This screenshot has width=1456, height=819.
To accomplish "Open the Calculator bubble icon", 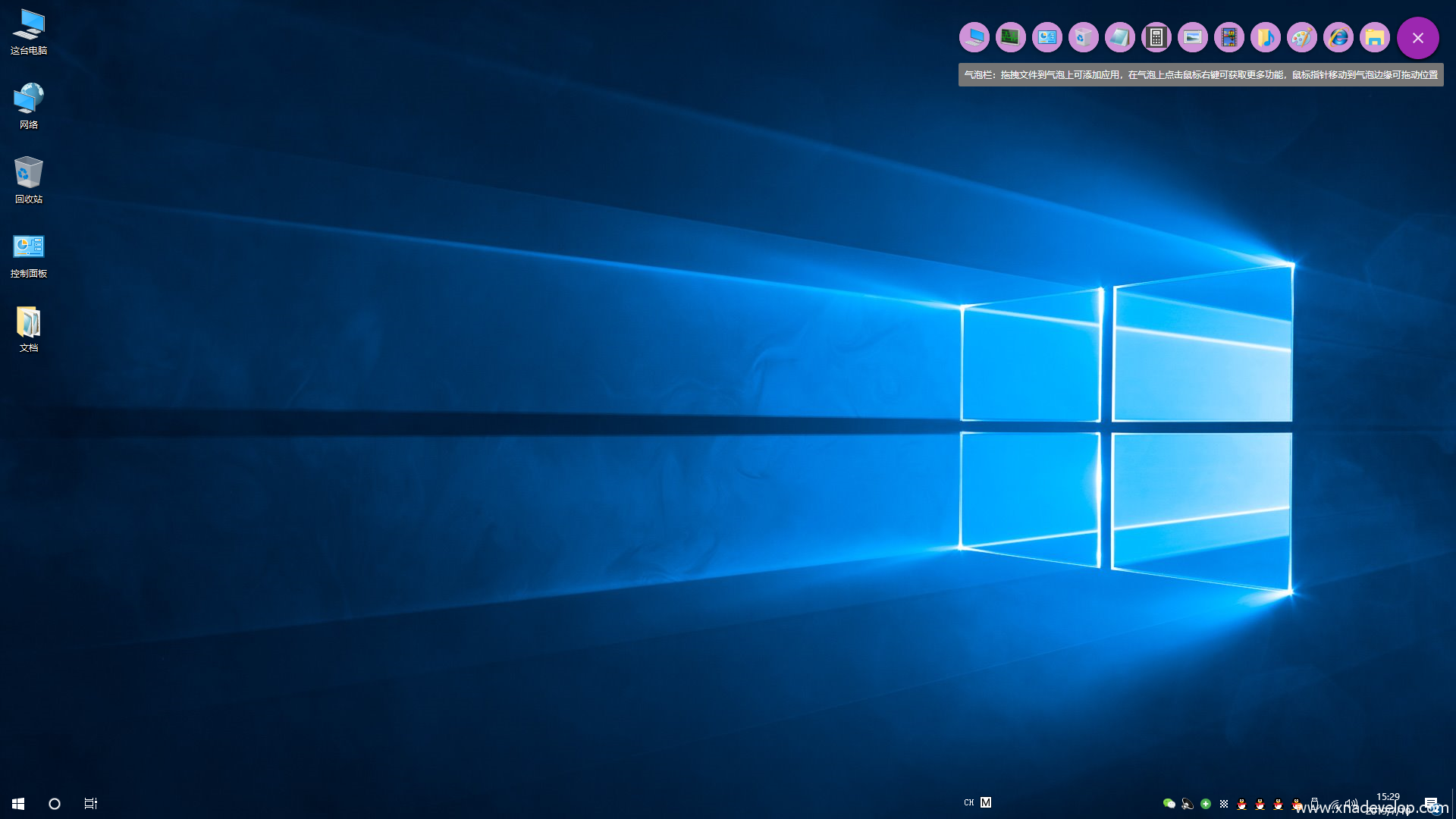I will 1156,37.
